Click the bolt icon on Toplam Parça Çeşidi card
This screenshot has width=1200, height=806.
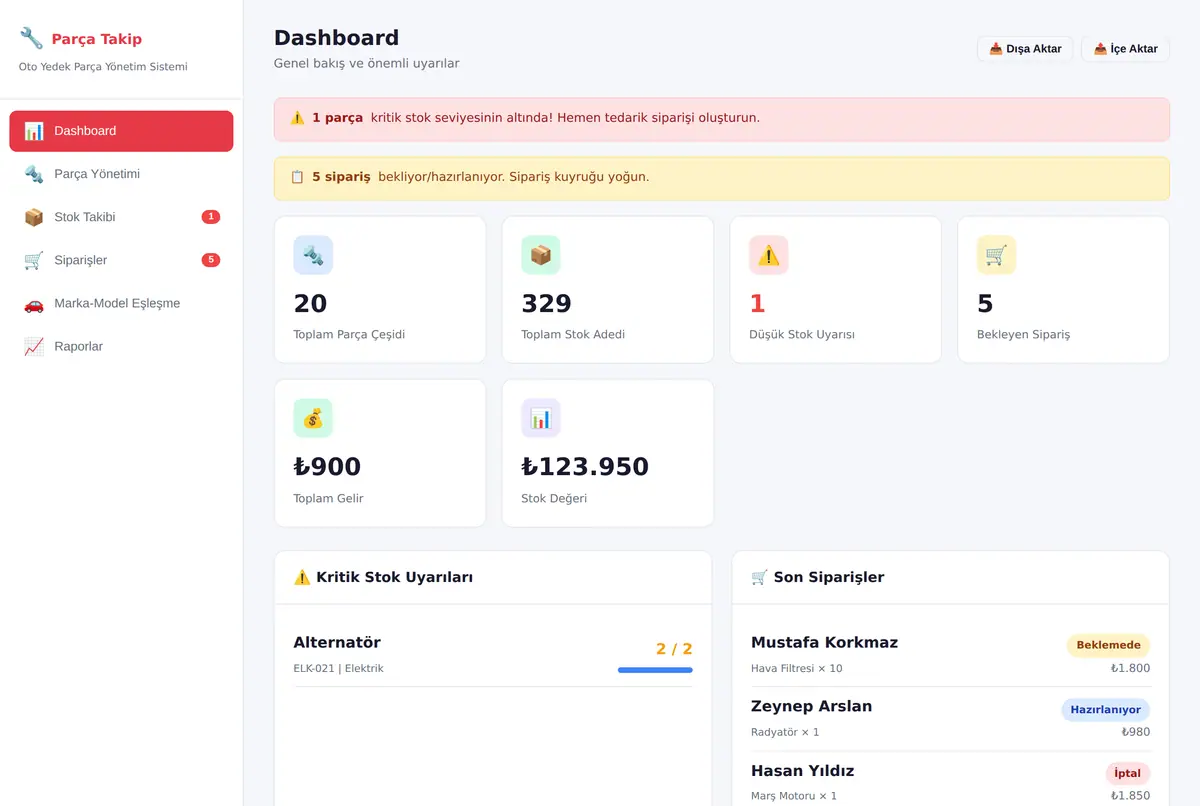313,255
